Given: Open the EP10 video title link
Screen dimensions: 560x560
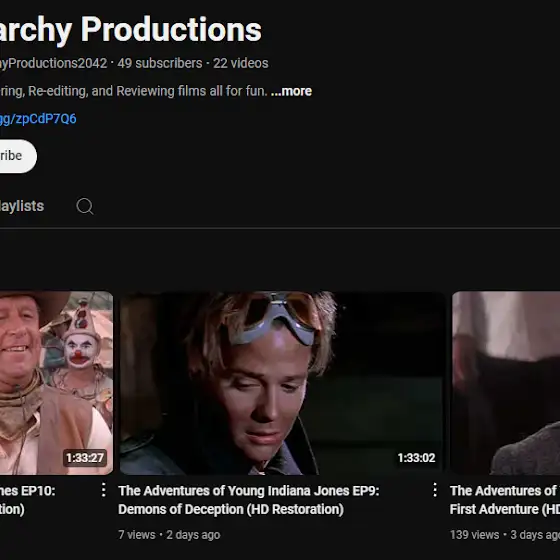Looking at the screenshot, I should (x=28, y=500).
